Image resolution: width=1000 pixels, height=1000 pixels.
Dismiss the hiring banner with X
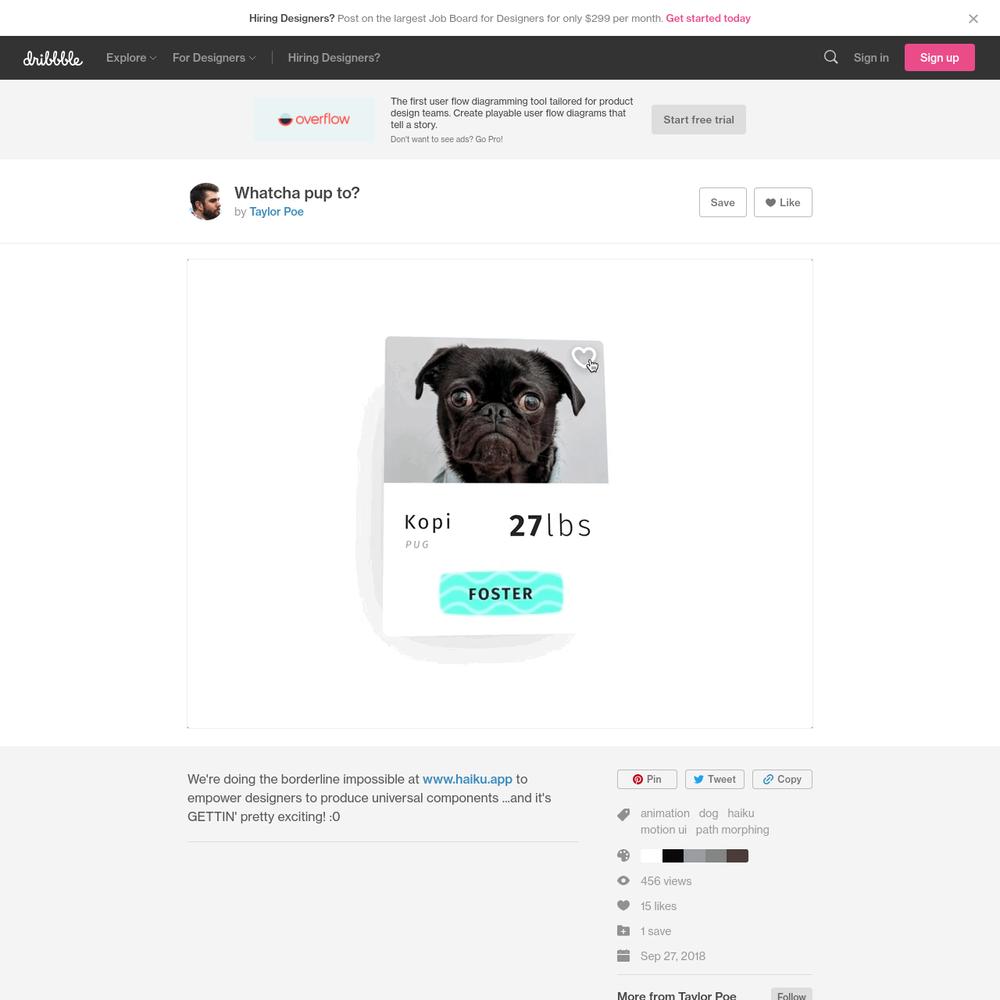point(973,18)
